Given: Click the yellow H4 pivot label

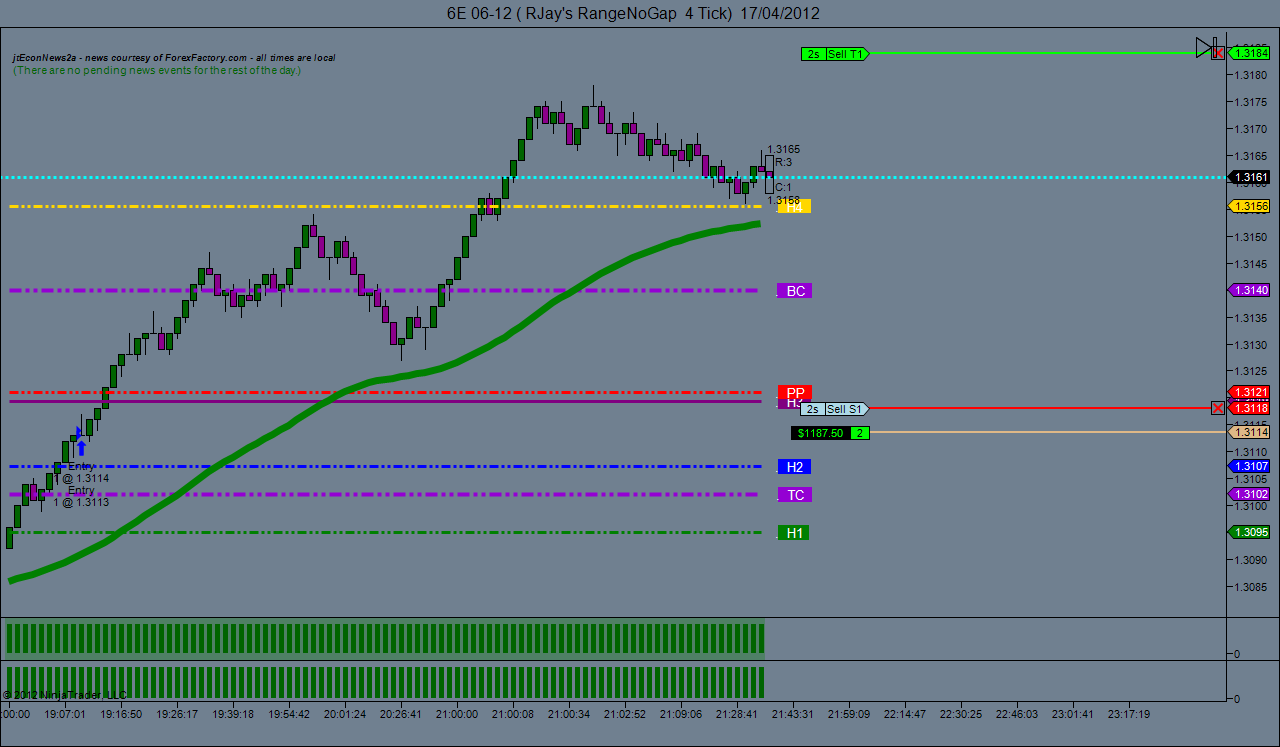Looking at the screenshot, I should (x=794, y=207).
